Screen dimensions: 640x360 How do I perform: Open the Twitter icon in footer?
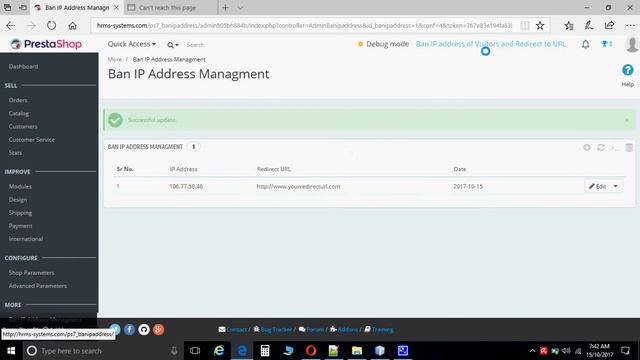point(115,329)
